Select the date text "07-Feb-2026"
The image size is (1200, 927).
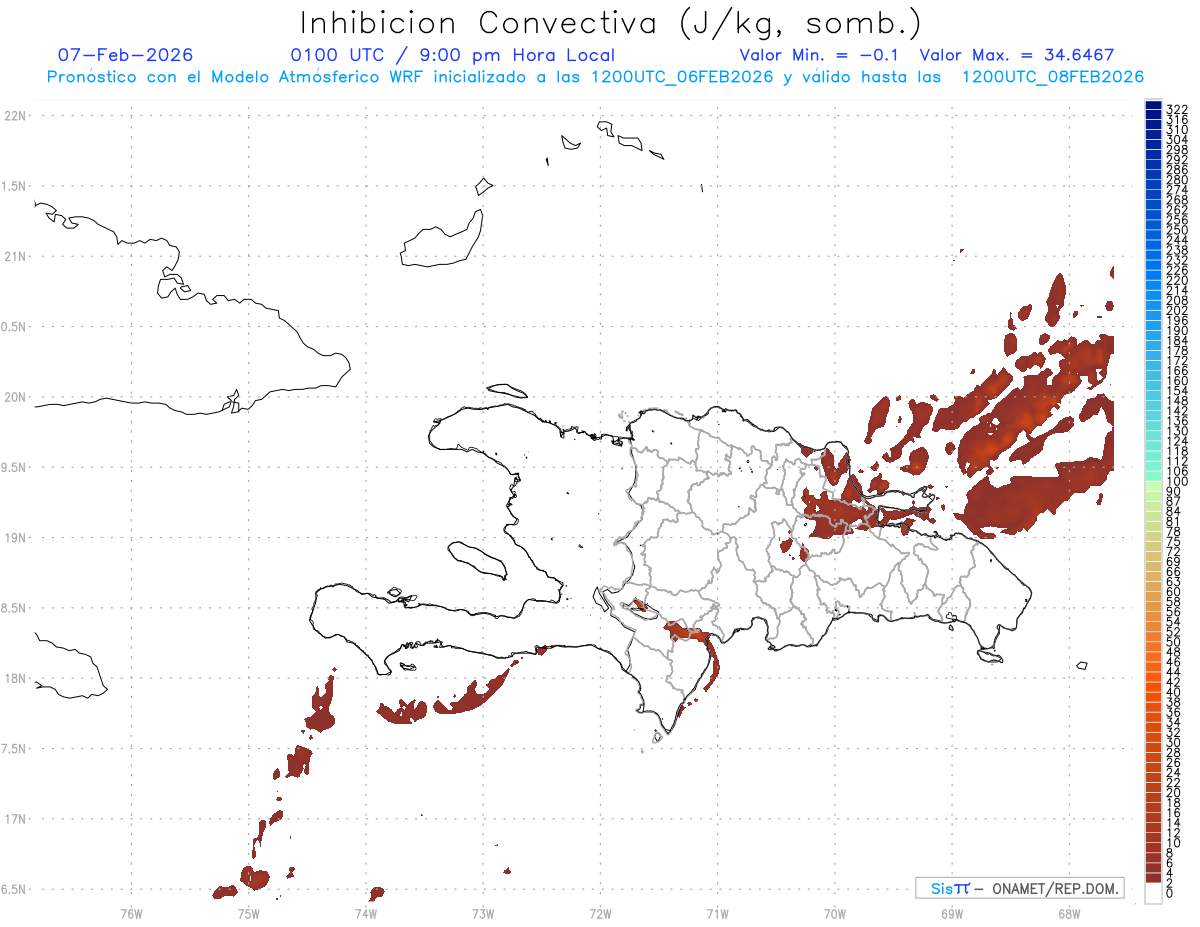click(126, 55)
